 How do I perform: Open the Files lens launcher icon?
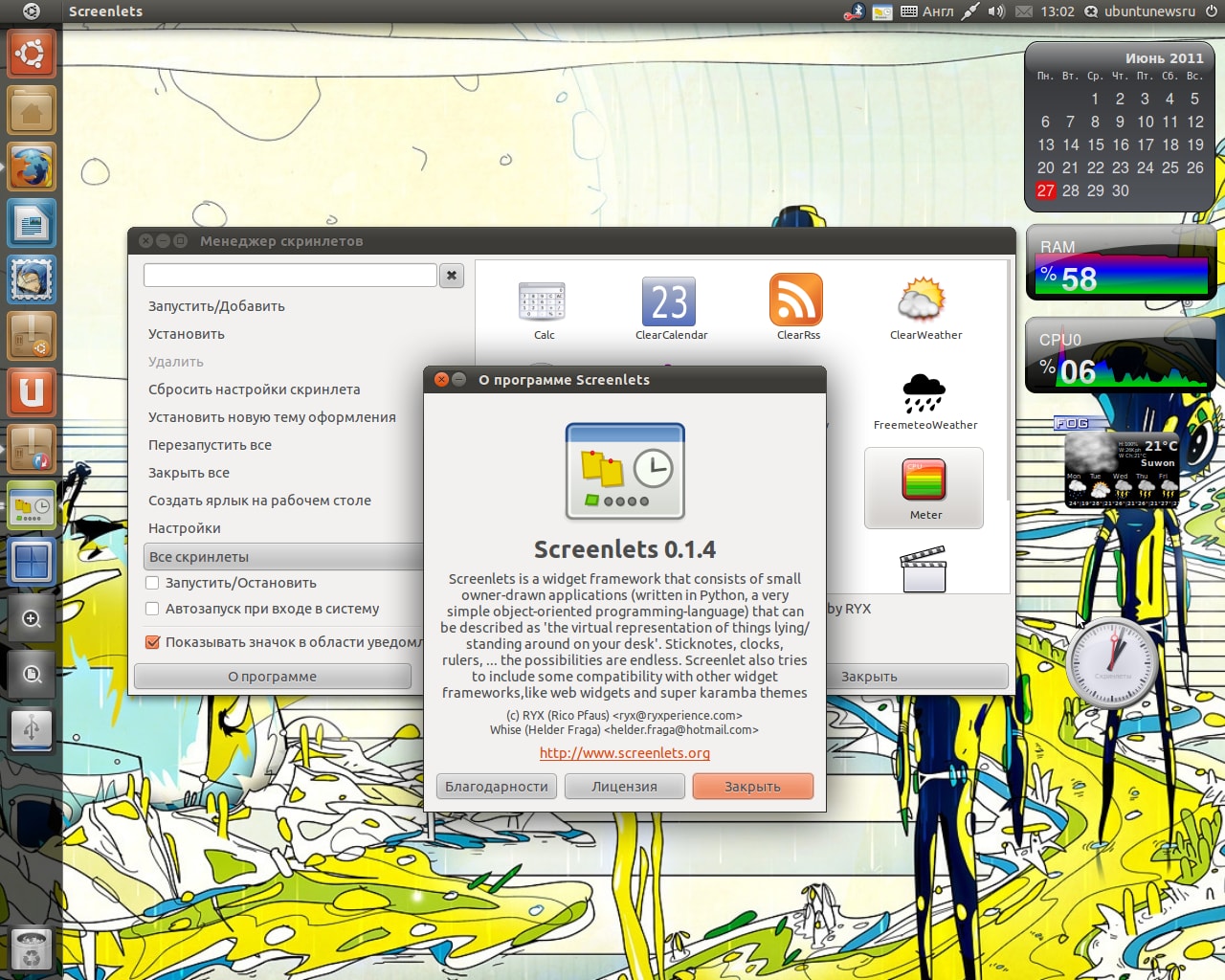point(32,675)
